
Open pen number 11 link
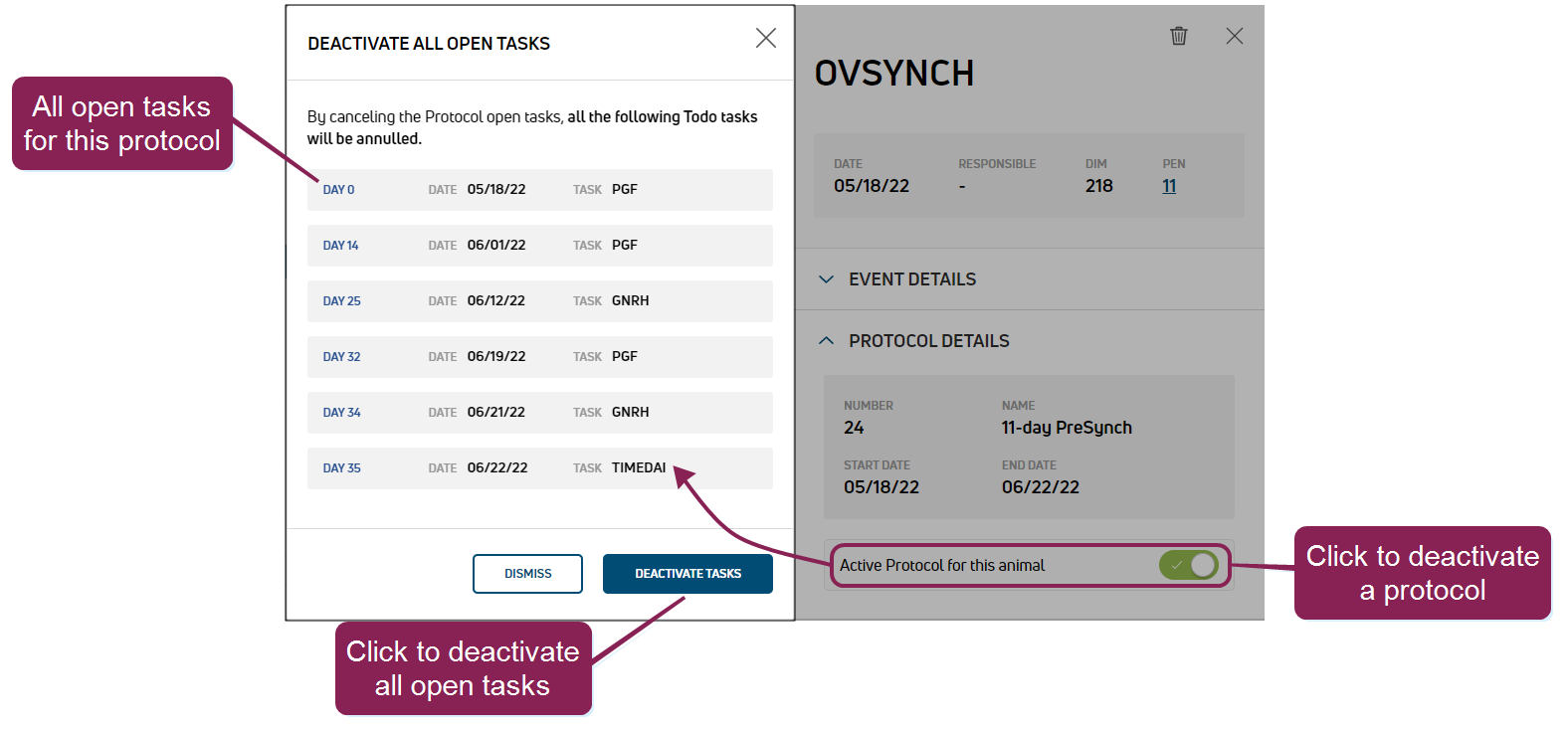point(1169,186)
